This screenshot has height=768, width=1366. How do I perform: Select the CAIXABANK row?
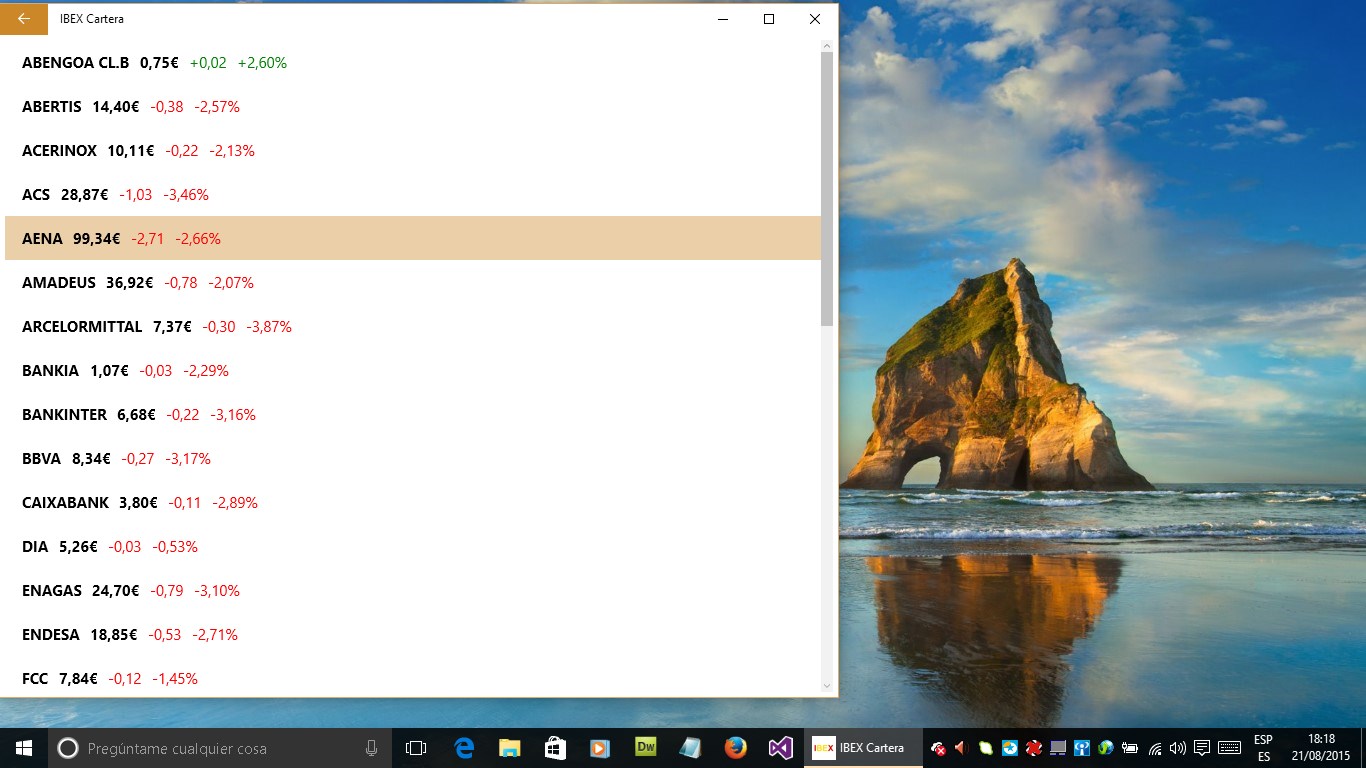[x=413, y=502]
